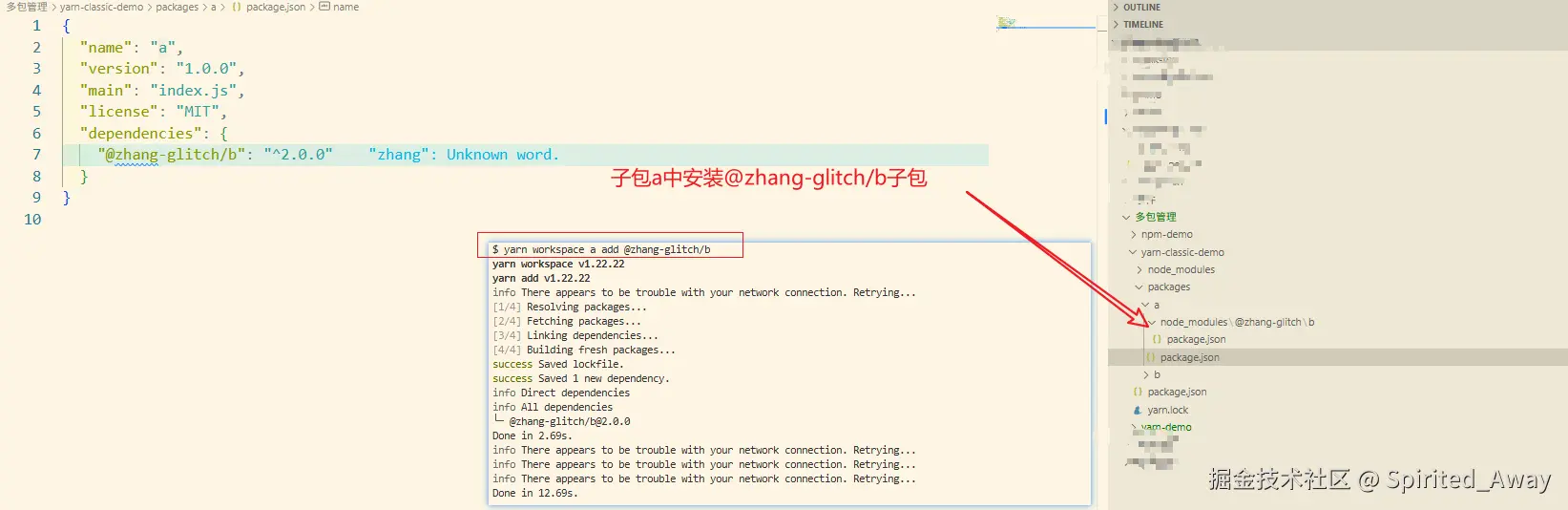This screenshot has width=1568, height=510.
Task: Collapse the 多包管理 folder
Action: (x=1126, y=217)
